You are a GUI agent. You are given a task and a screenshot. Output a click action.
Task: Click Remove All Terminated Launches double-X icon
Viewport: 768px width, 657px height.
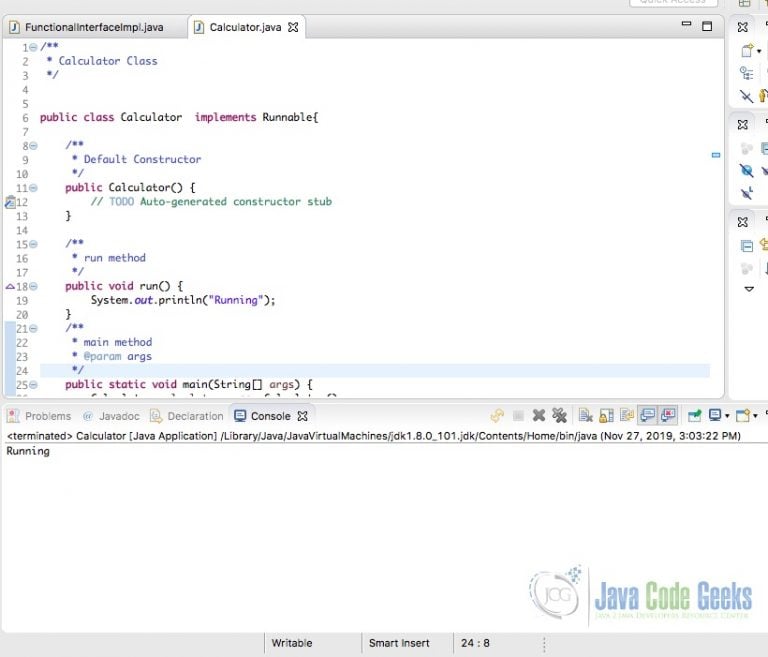coord(559,416)
